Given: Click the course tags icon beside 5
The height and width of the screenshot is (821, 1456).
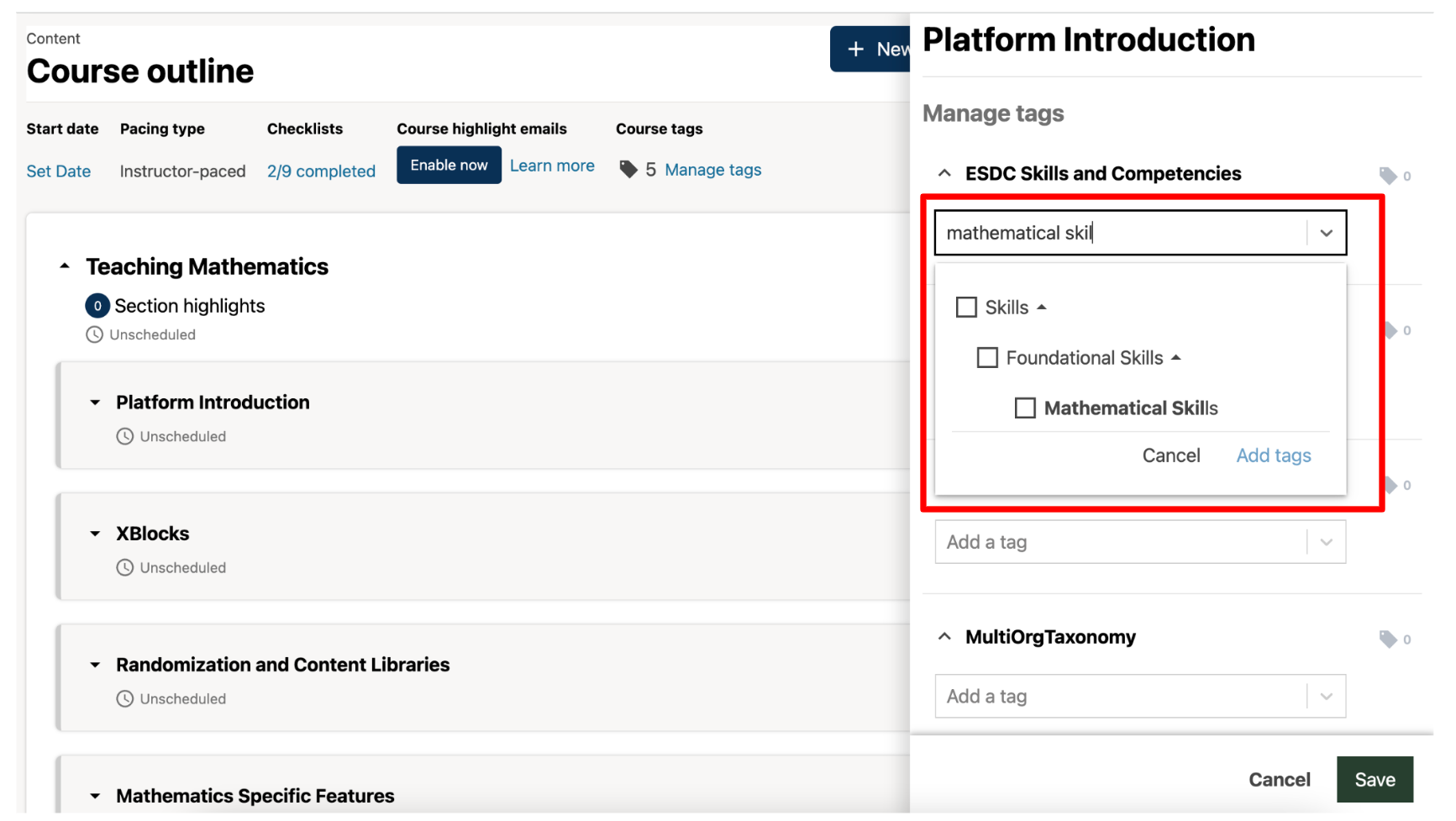Looking at the screenshot, I should point(628,170).
